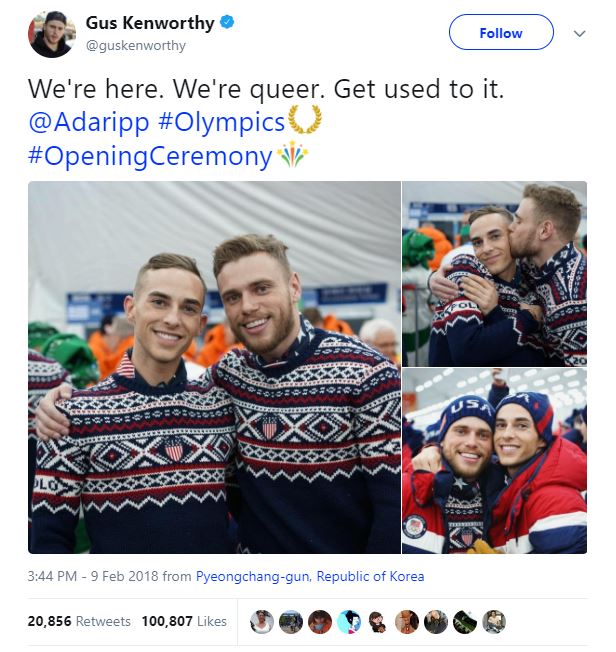This screenshot has height=652, width=616.
Task: Open the third liker's avatar
Action: [x=320, y=622]
